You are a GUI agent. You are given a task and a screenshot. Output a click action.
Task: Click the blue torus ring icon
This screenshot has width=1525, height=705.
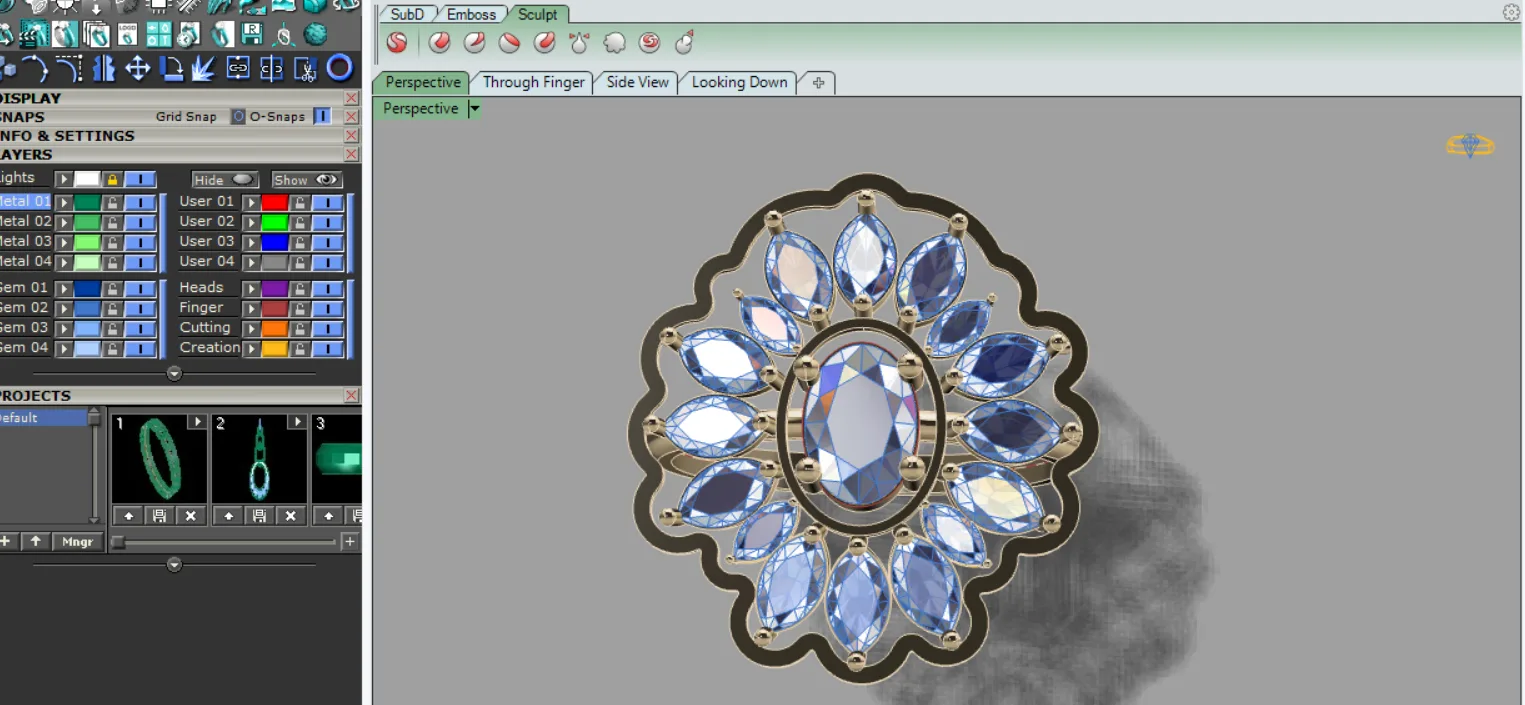click(340, 68)
